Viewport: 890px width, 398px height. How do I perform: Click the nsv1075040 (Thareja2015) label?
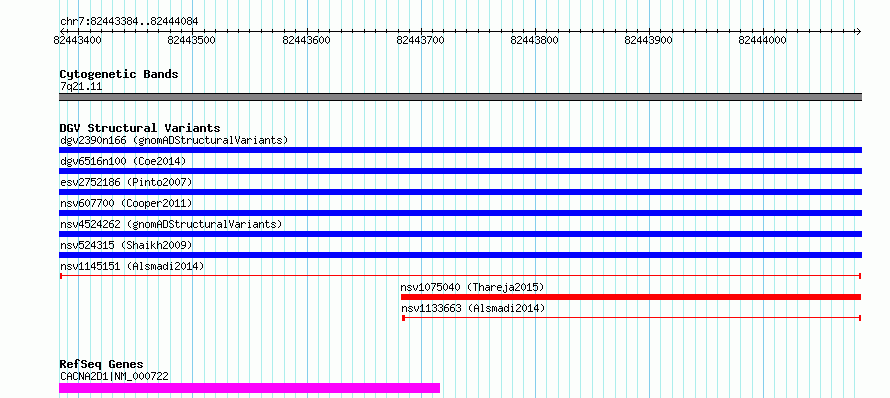[x=472, y=287]
